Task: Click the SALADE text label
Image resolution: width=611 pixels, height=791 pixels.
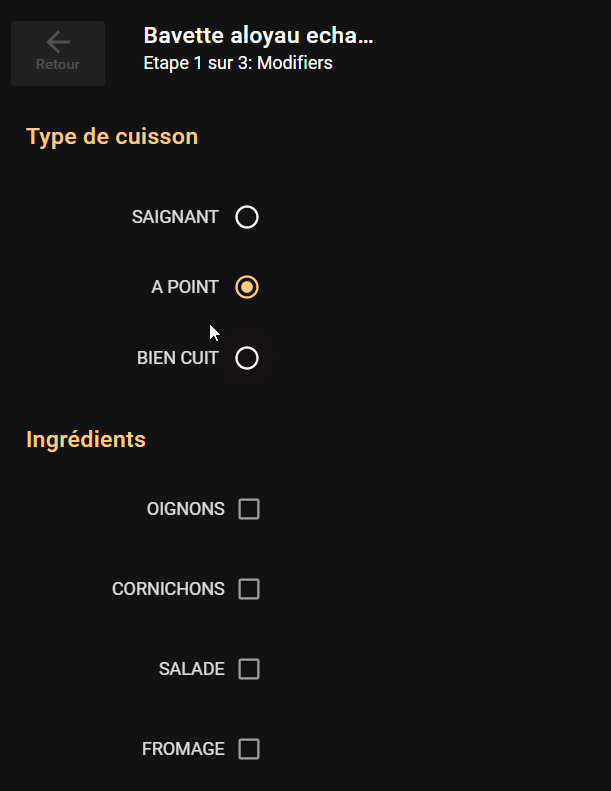Action: click(x=192, y=669)
